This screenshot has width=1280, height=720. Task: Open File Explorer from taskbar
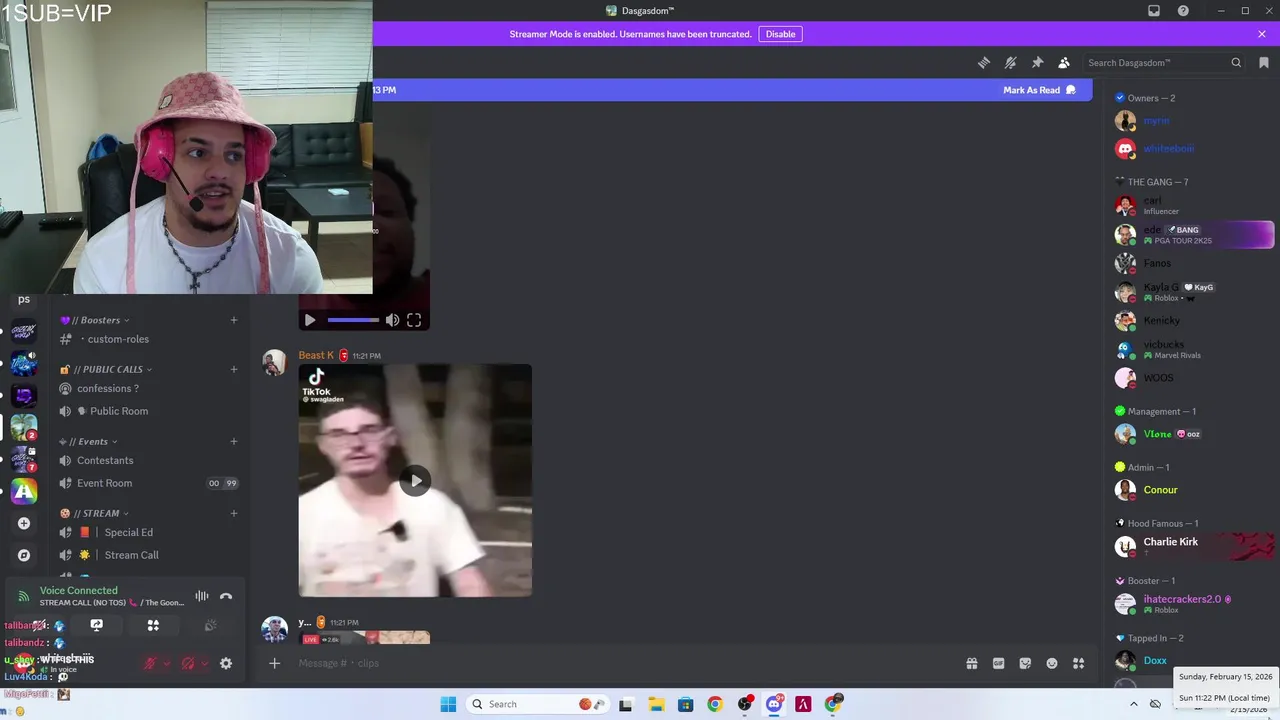656,704
